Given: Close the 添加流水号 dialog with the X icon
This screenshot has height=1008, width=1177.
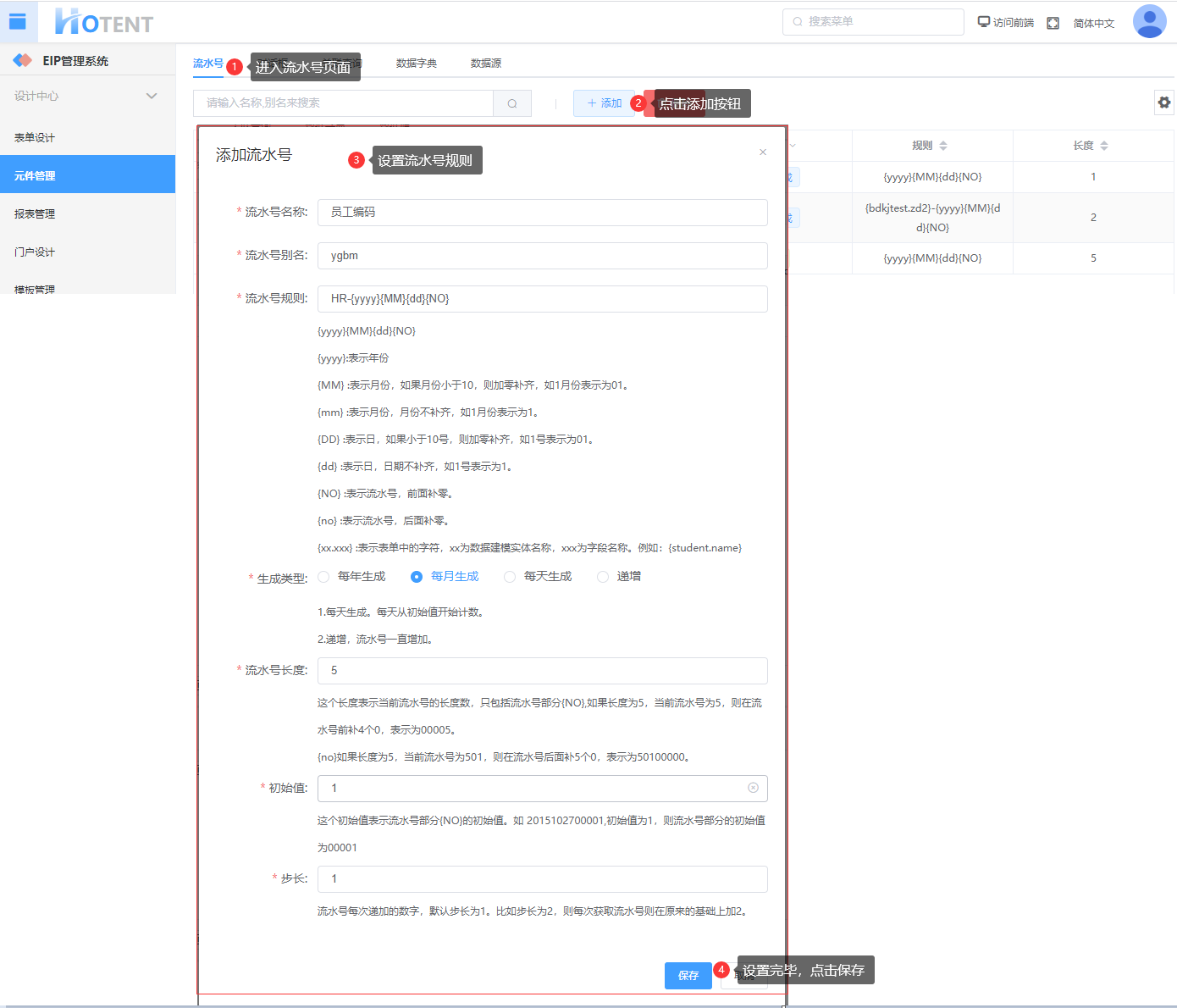Looking at the screenshot, I should (x=763, y=152).
